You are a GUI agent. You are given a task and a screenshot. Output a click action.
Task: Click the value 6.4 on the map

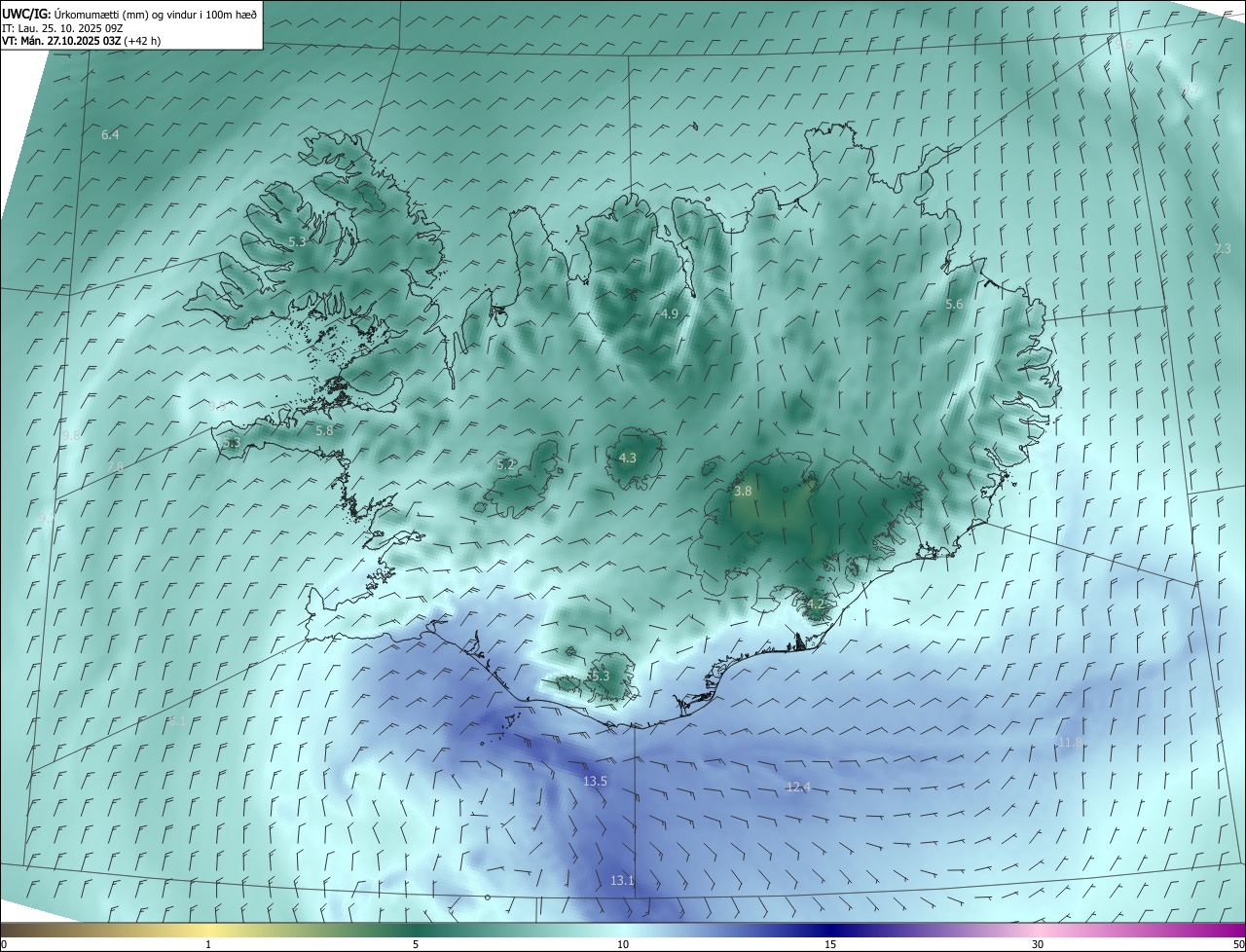(110, 134)
